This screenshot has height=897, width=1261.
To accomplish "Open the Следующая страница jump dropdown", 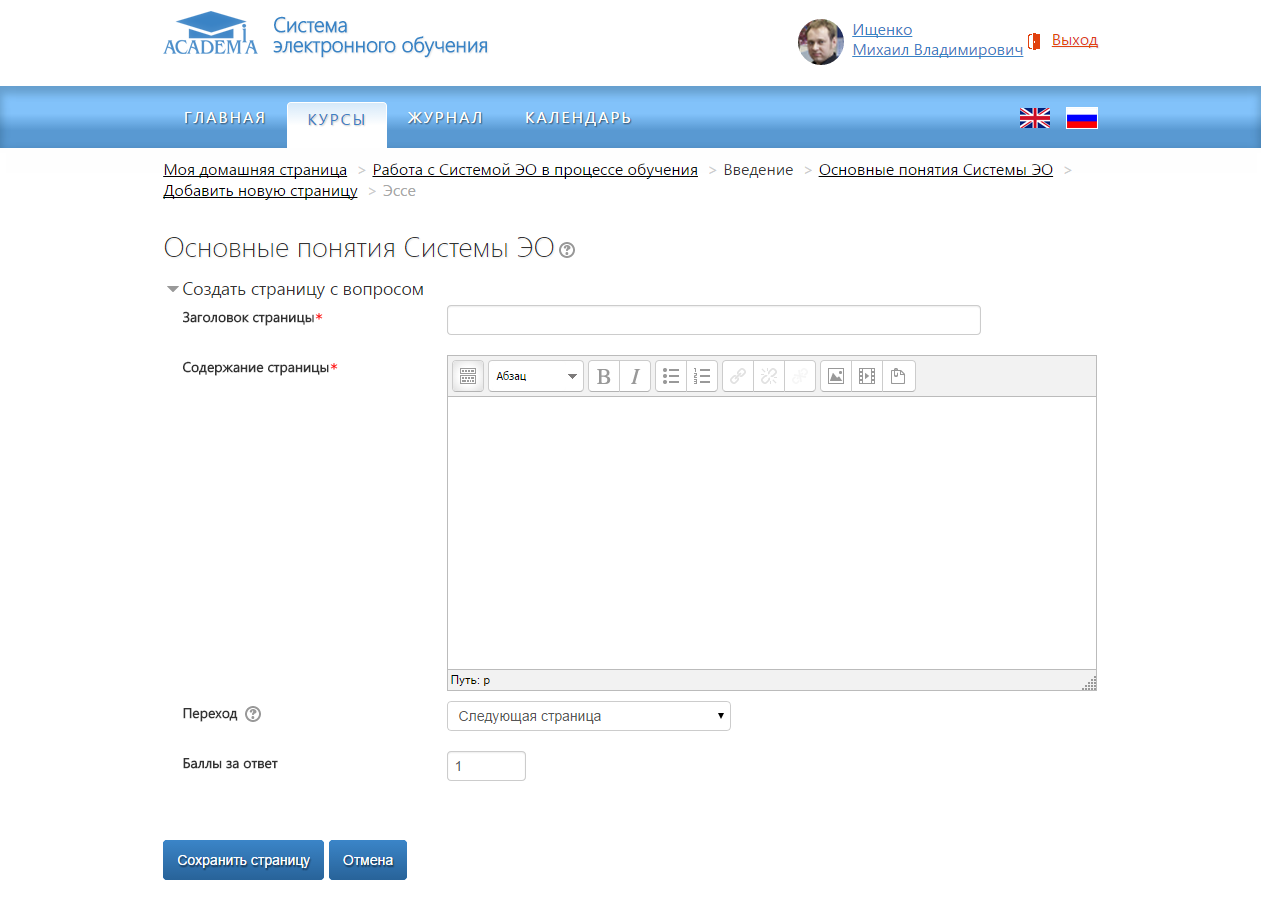I will [x=588, y=716].
